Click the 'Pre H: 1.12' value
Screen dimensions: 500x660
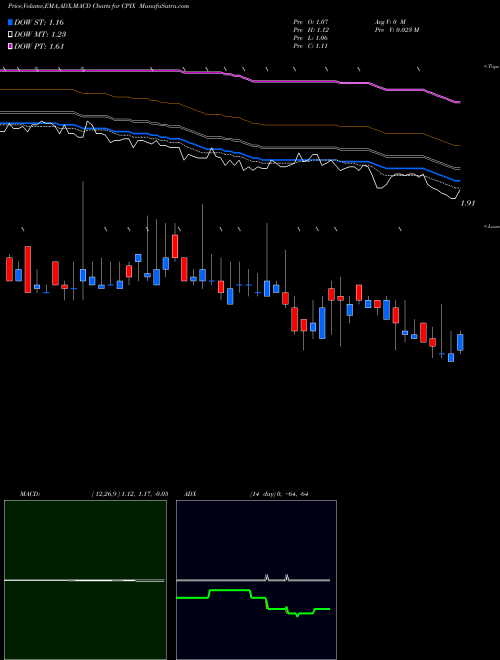(311, 30)
